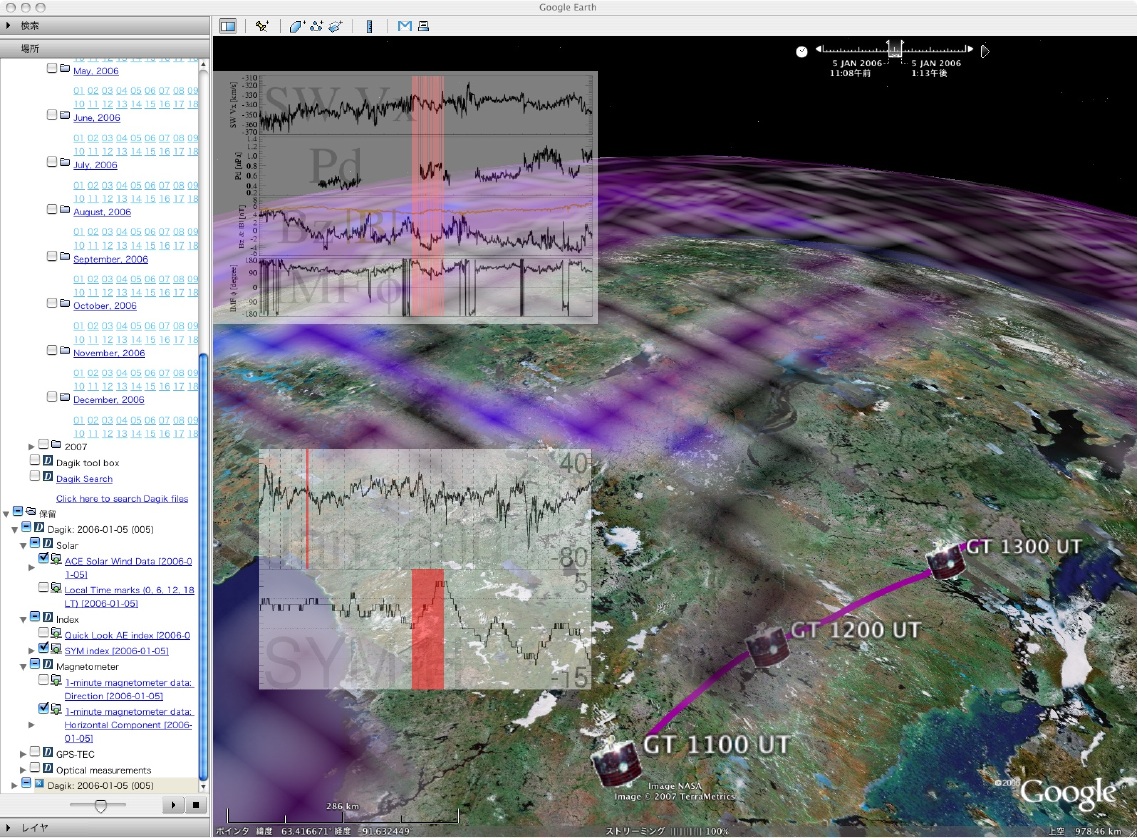Check the Optical measurements checkbox
The image size is (1138, 838).
click(35, 768)
